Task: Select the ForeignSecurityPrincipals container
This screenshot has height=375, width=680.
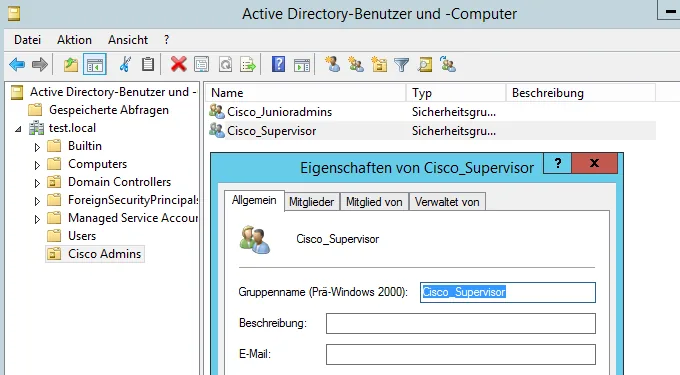Action: coord(133,200)
